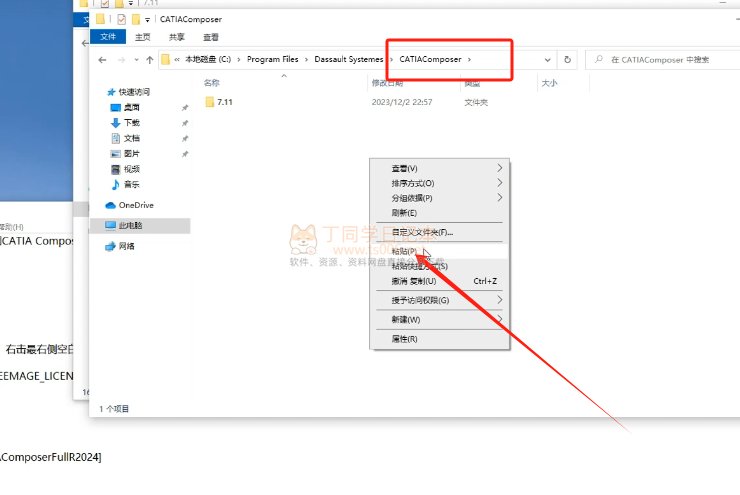Unpin 图片 using its pin icon
The width and height of the screenshot is (740, 495).
coord(185,154)
